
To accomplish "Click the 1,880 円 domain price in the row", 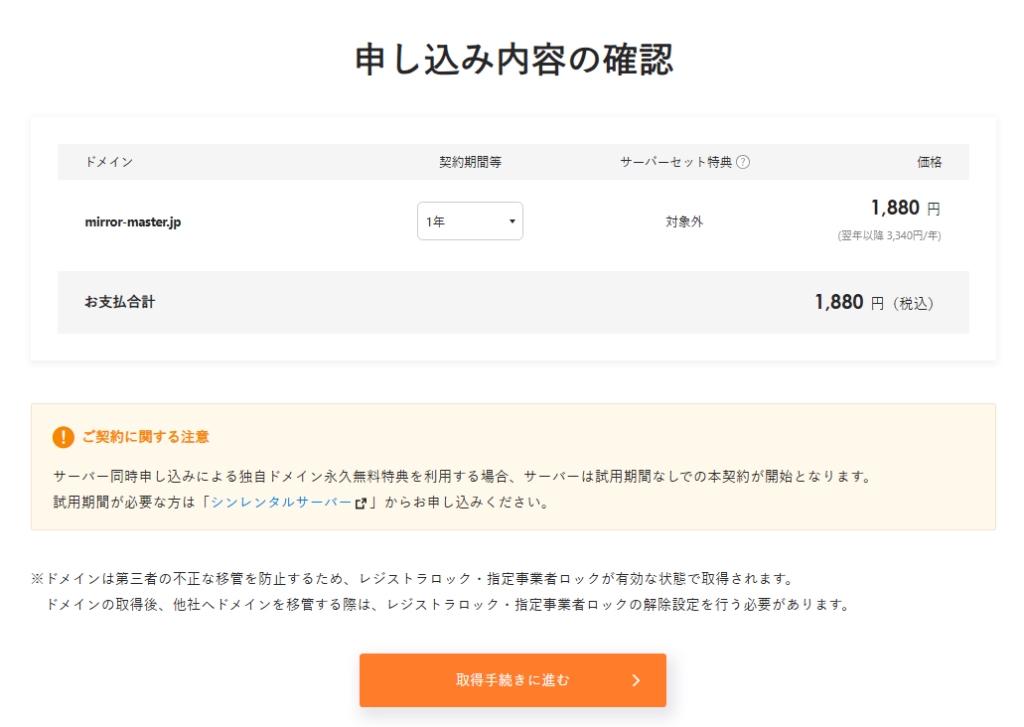I will tap(905, 208).
